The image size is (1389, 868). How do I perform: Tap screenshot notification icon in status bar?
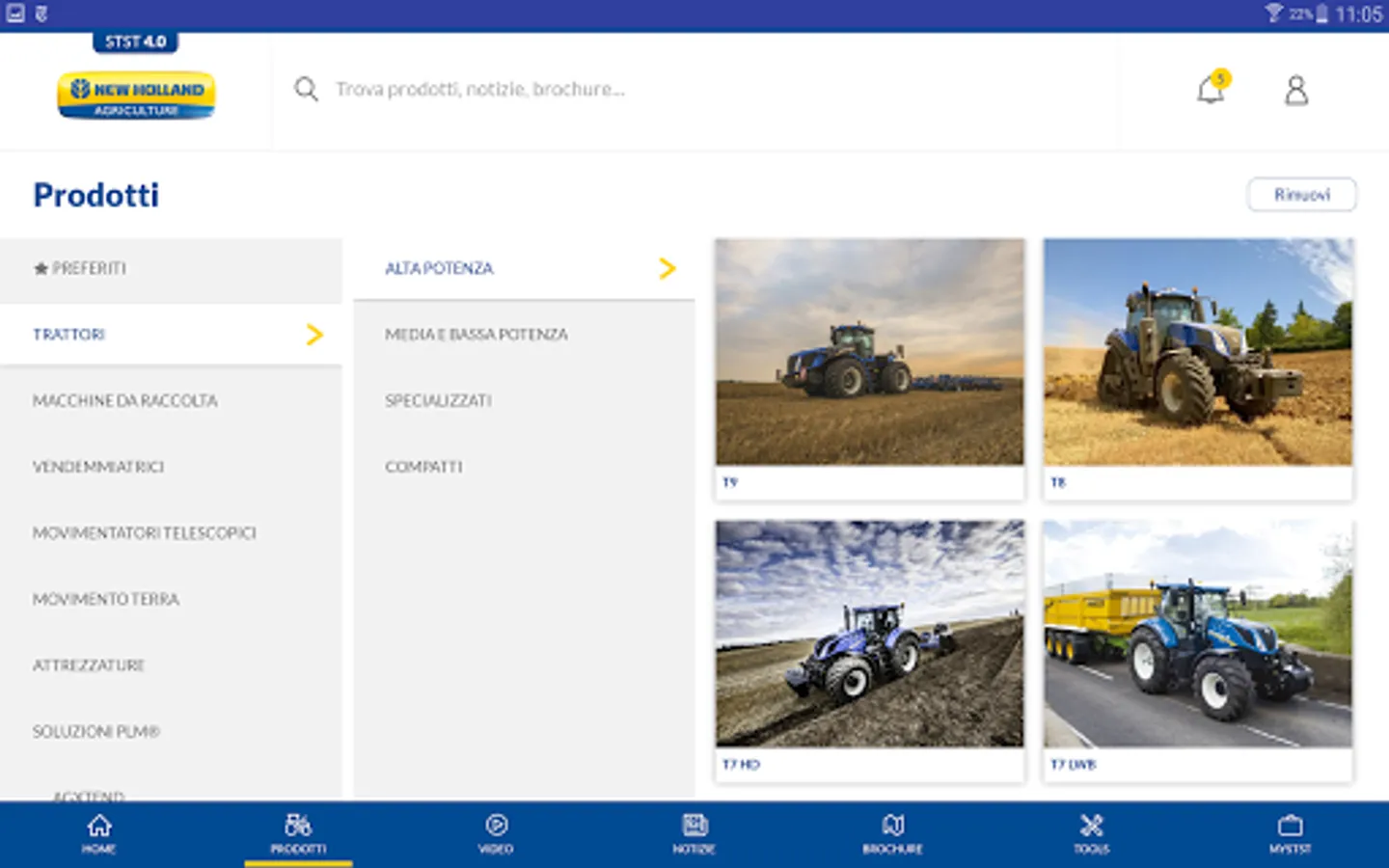click(x=15, y=14)
